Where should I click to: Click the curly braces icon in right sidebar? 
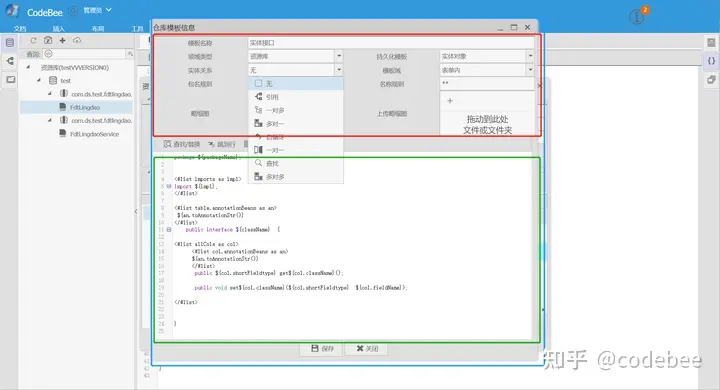click(711, 61)
